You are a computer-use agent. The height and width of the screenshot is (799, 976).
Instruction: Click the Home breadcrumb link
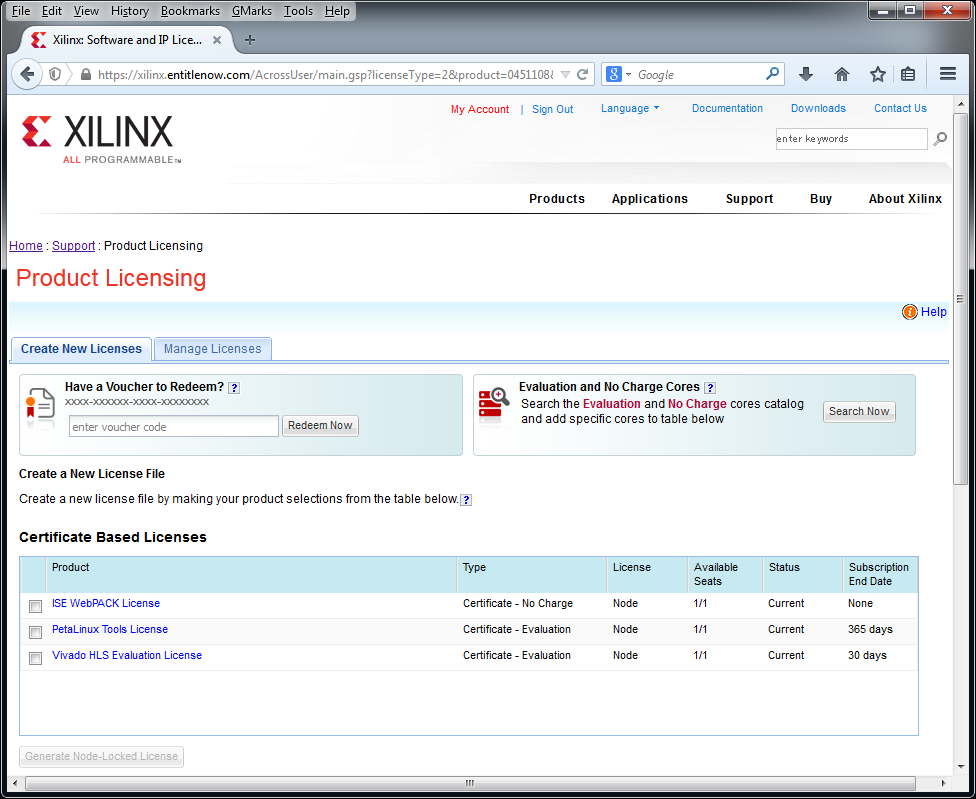point(26,246)
